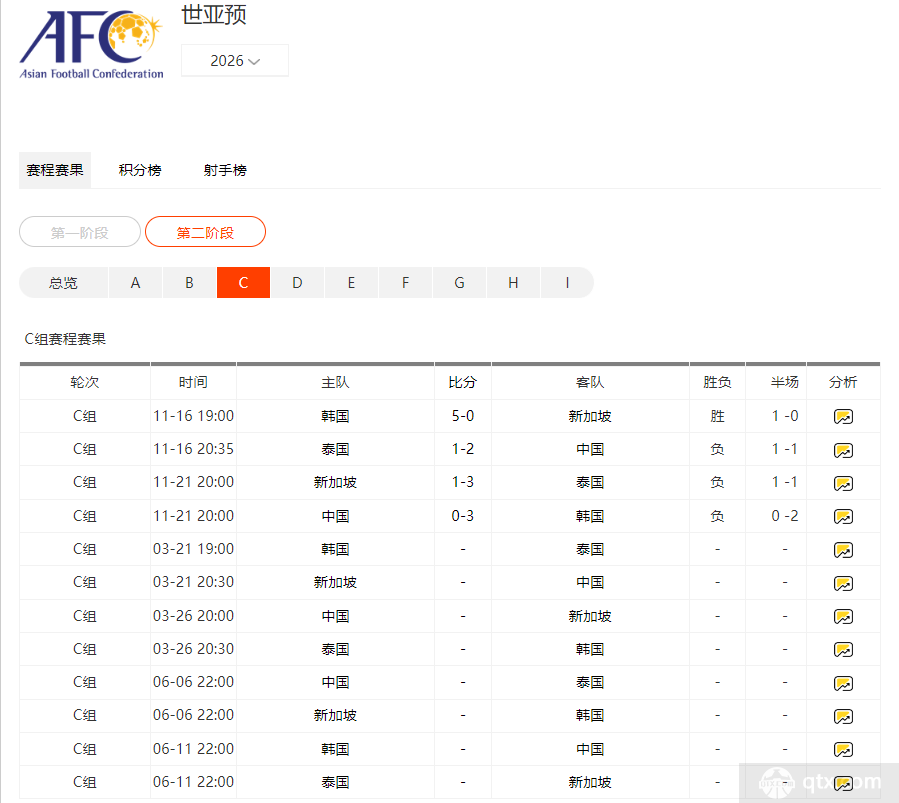Screen dimensions: 899x803
Task: Open analysis for 韩国 5-0 新加坡 match
Action: (x=843, y=416)
